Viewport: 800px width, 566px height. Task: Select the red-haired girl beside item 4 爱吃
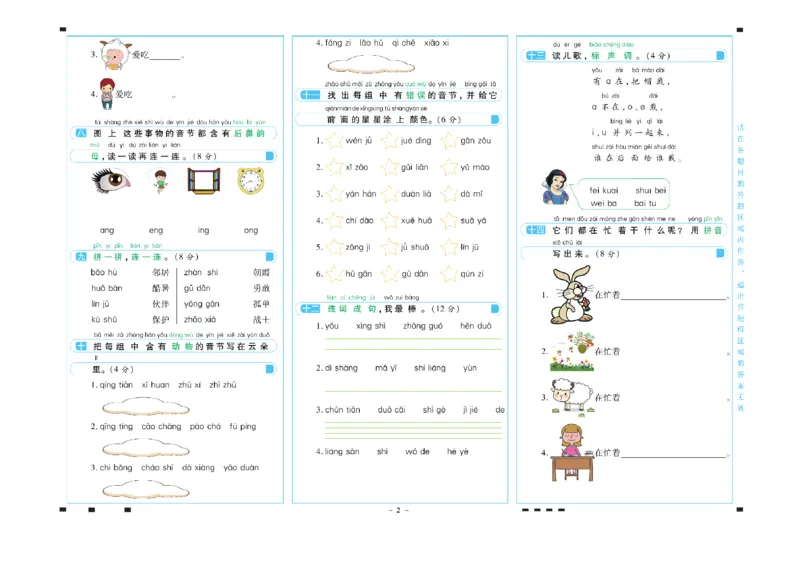[x=107, y=94]
